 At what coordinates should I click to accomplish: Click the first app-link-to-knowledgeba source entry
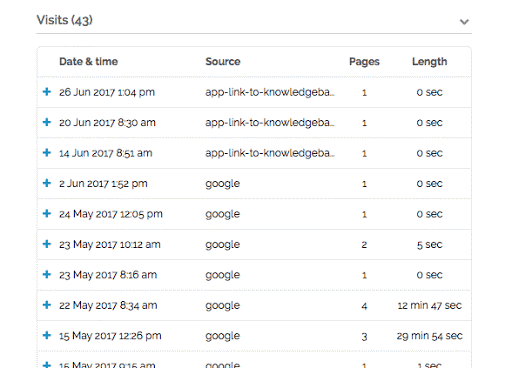click(x=270, y=92)
